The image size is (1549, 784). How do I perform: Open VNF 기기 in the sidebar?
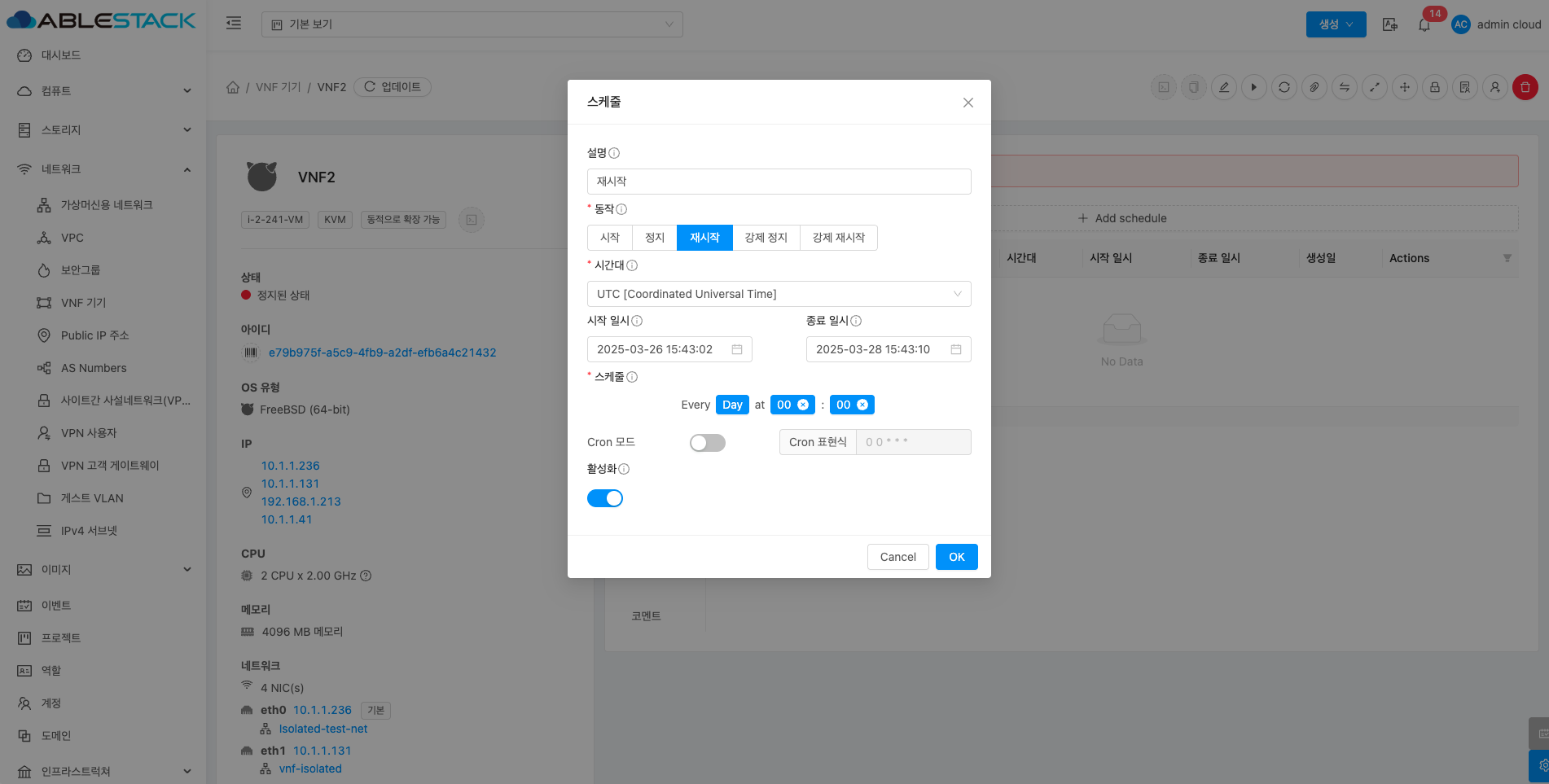coord(83,303)
